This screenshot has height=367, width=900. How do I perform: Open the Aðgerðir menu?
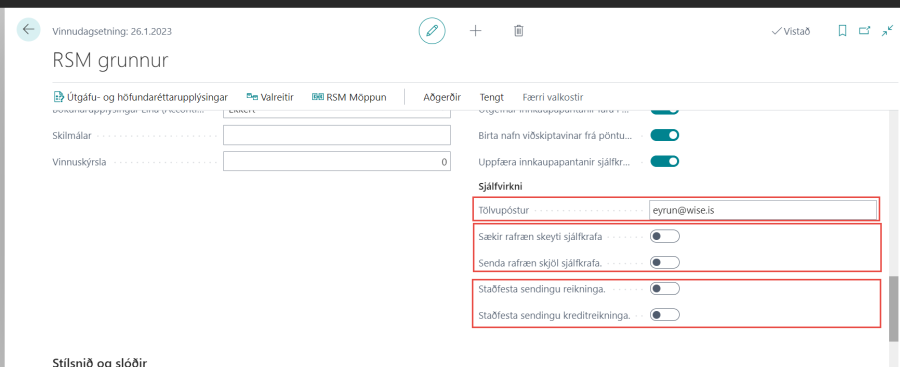[x=442, y=97]
